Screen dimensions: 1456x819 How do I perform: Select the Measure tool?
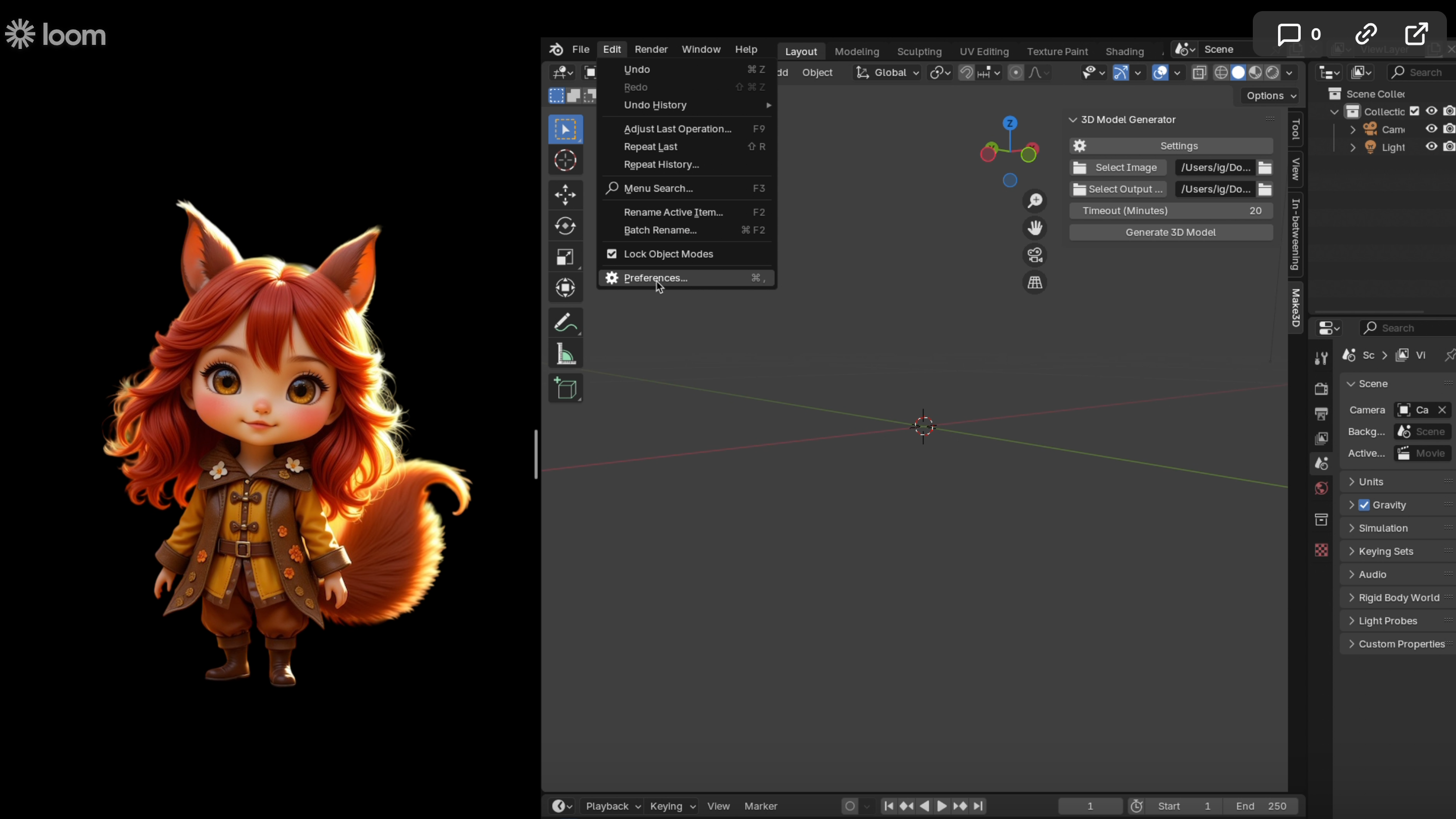565,355
